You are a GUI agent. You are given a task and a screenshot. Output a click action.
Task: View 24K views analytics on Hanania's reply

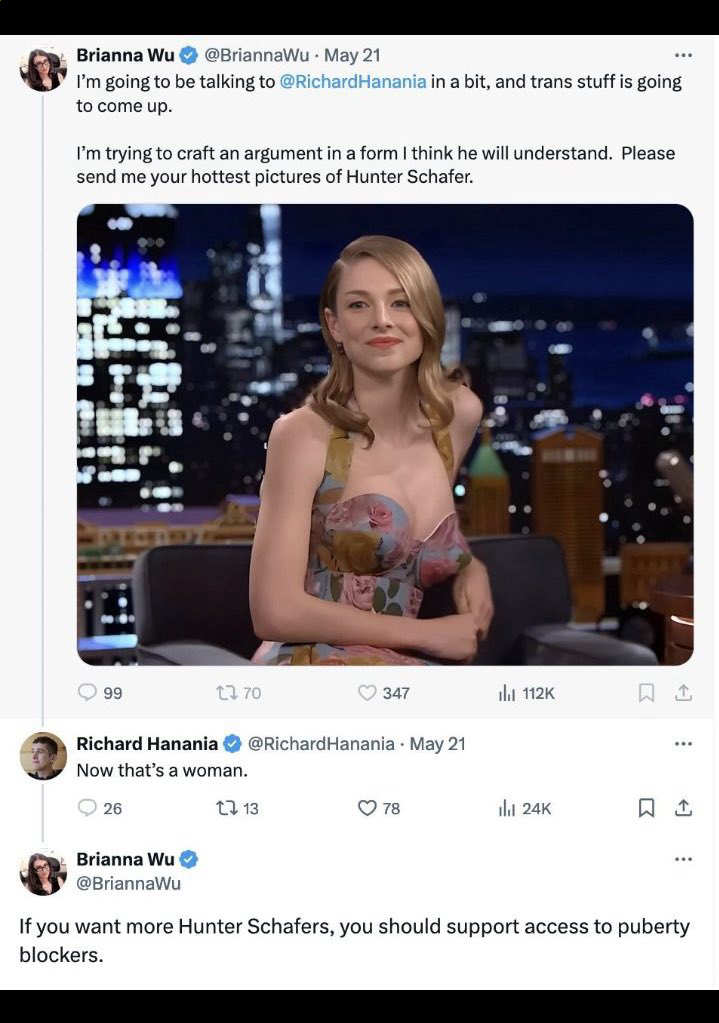click(507, 809)
